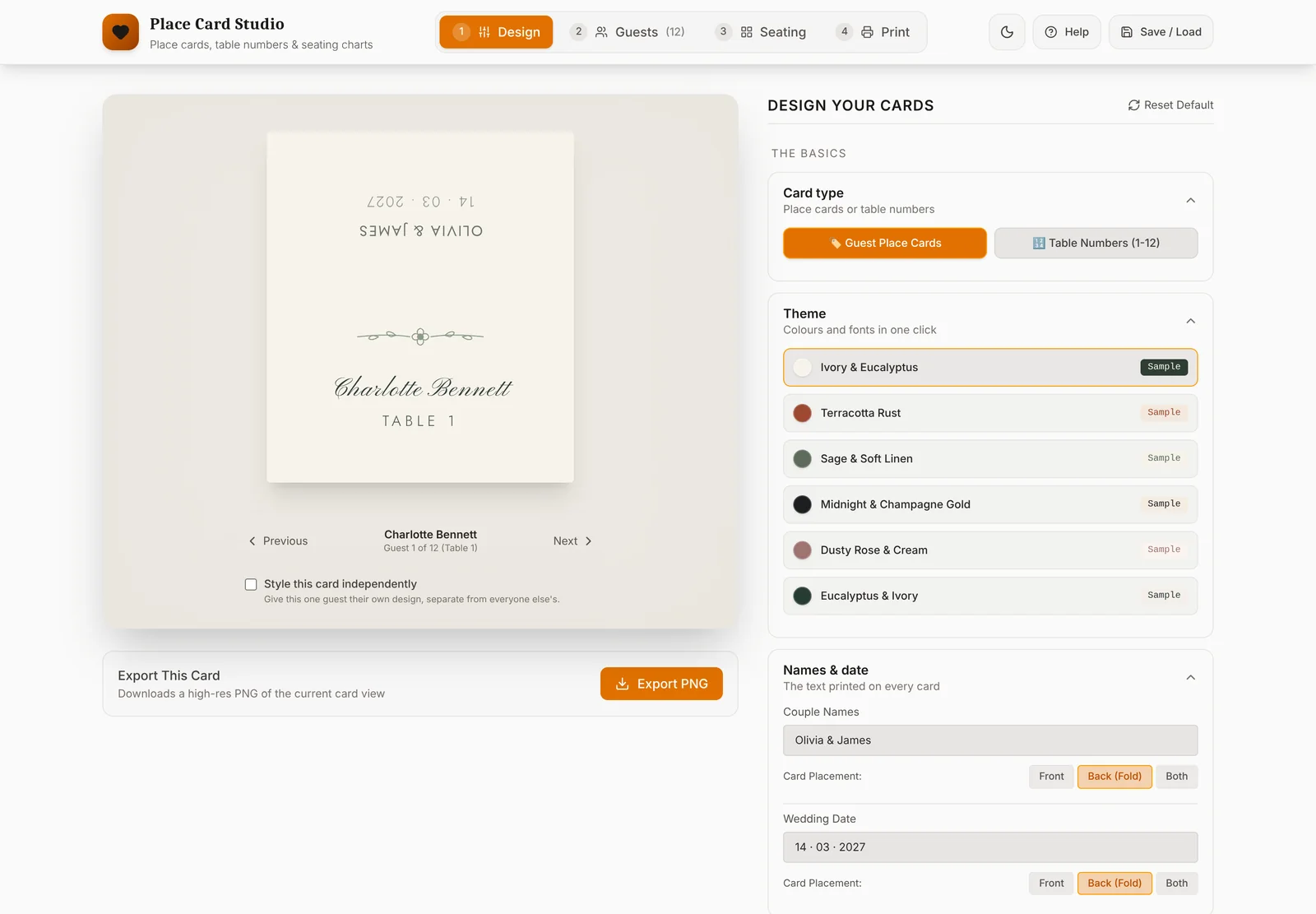Pick the Midnight & Champagne Gold theme
This screenshot has height=914, width=1316.
click(x=990, y=504)
